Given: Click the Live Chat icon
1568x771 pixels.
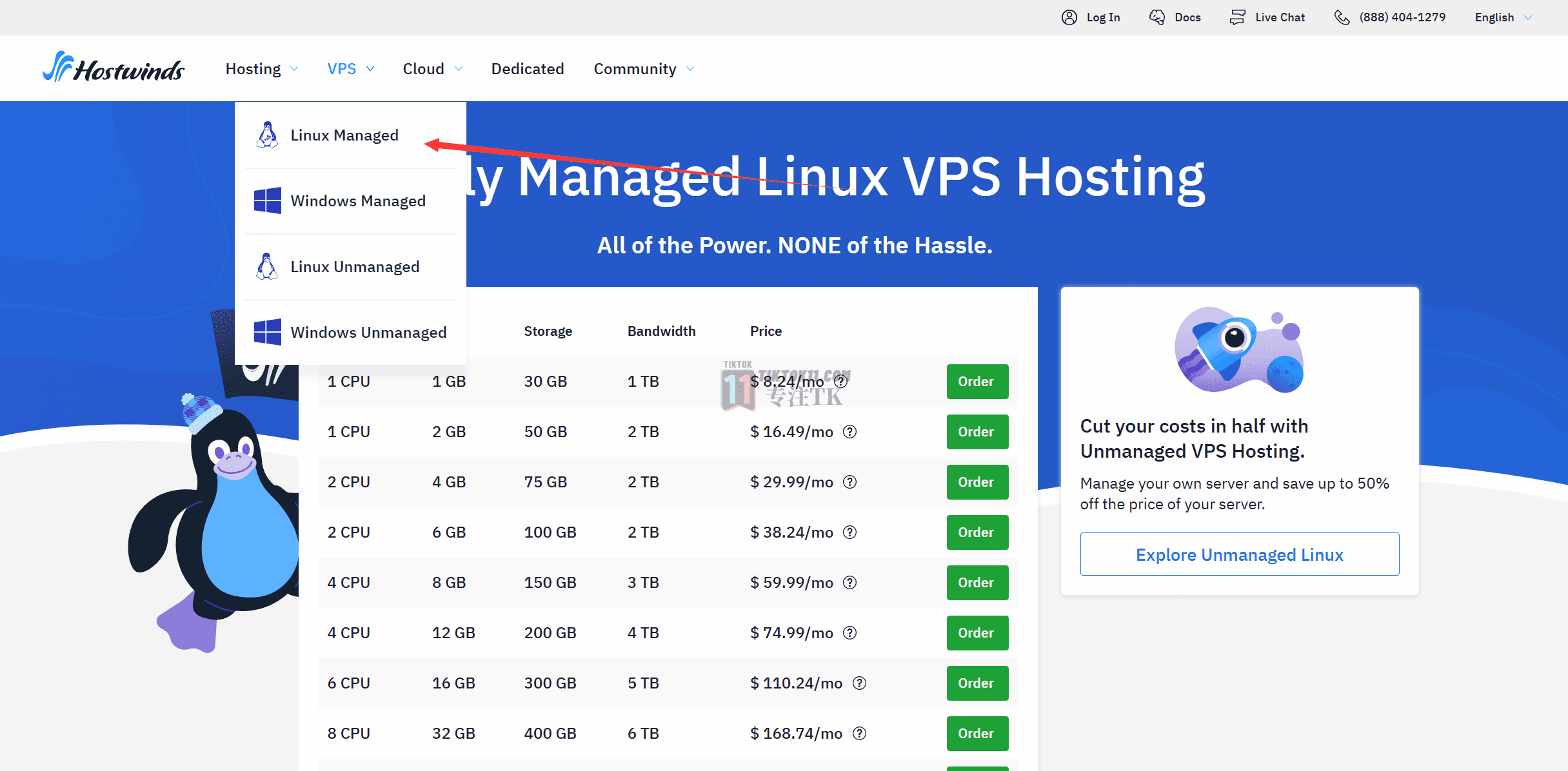Looking at the screenshot, I should (x=1237, y=17).
